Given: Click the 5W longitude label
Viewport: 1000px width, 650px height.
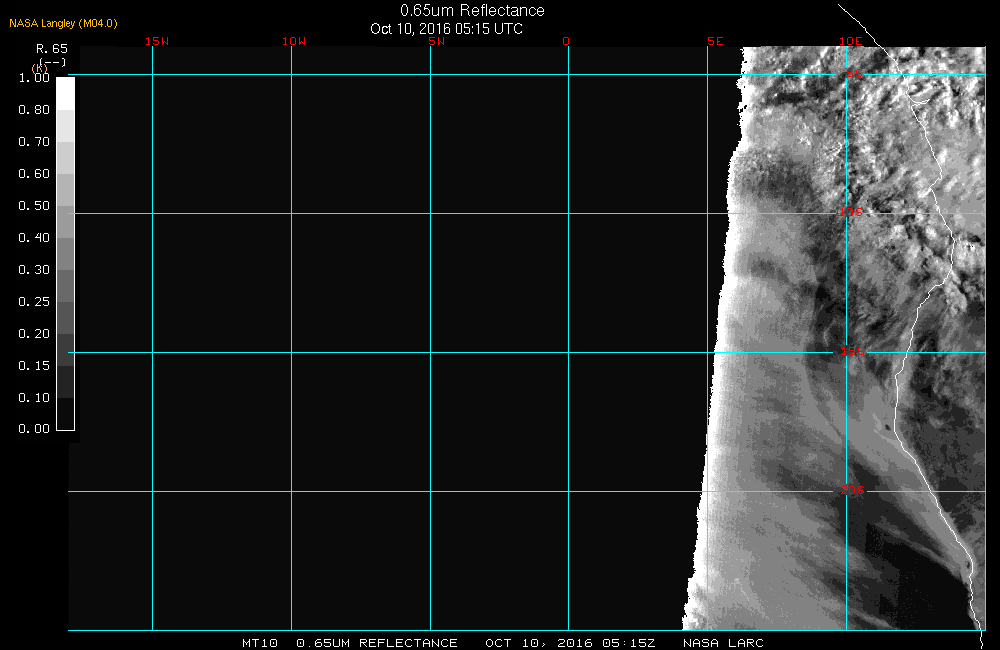Looking at the screenshot, I should 435,41.
